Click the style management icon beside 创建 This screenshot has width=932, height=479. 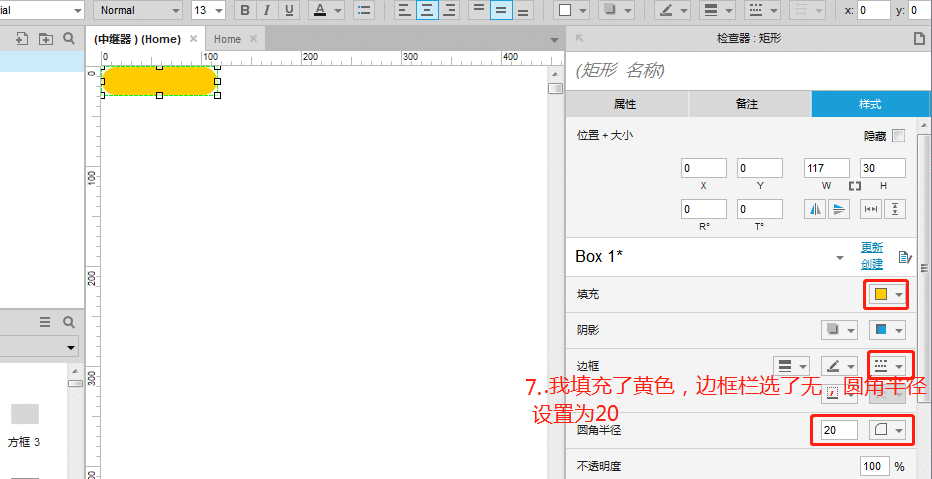click(x=905, y=257)
